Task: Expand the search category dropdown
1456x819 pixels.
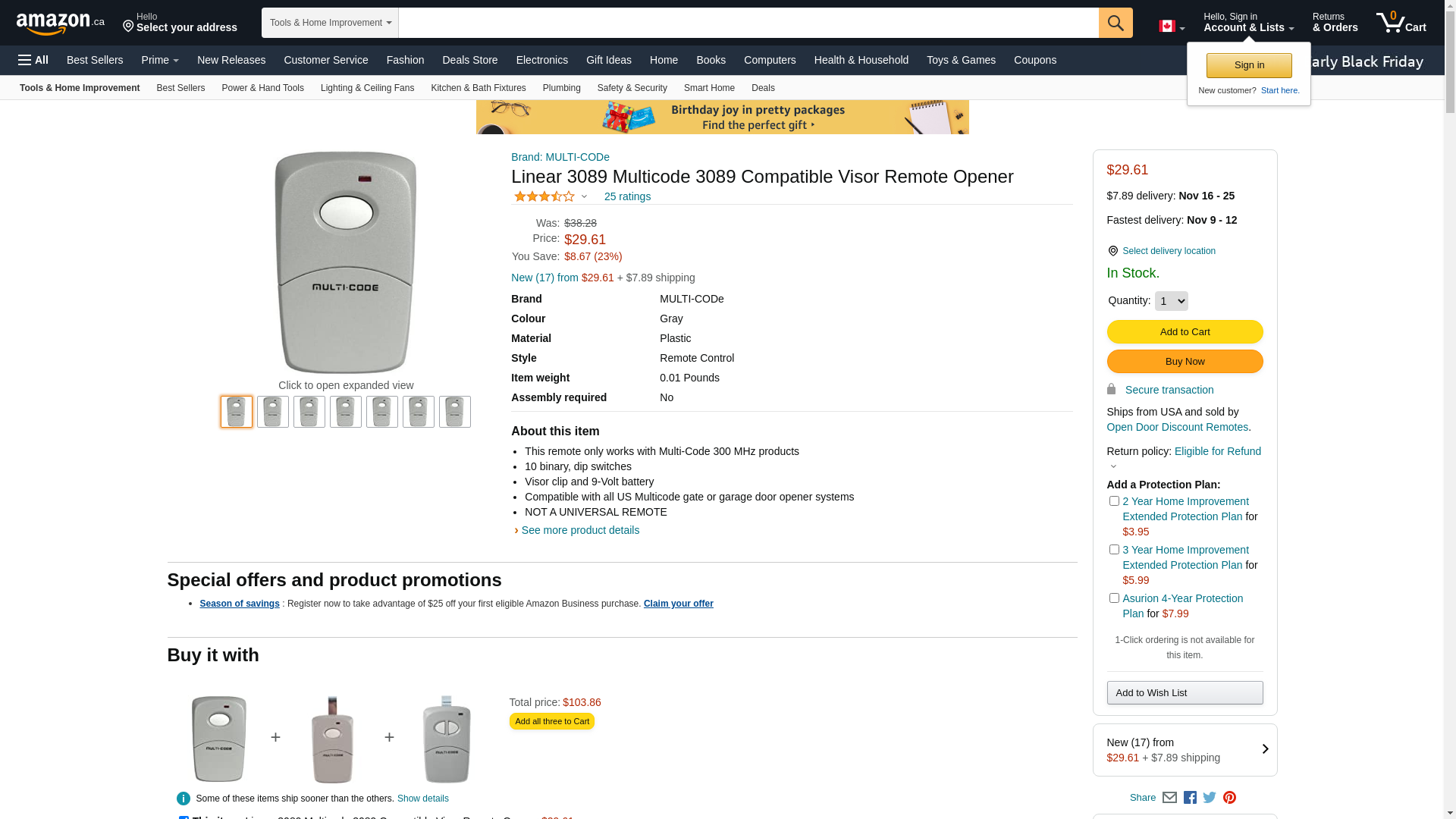Action: 330,23
